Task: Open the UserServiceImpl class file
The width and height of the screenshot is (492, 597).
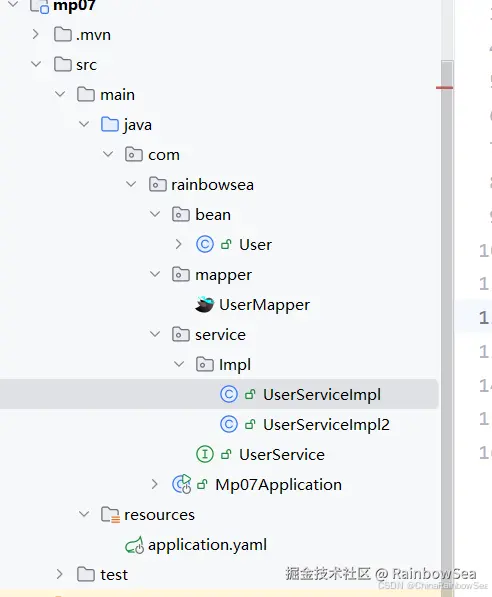Action: coord(322,395)
